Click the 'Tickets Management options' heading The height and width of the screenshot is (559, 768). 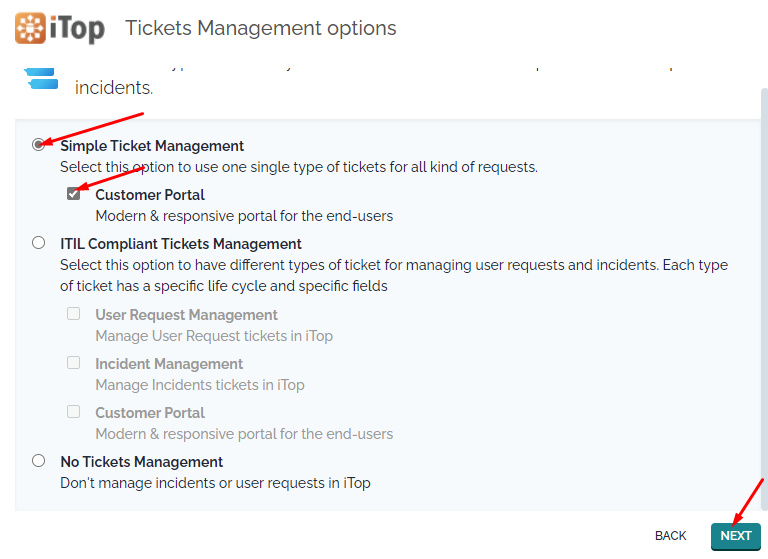point(261,28)
